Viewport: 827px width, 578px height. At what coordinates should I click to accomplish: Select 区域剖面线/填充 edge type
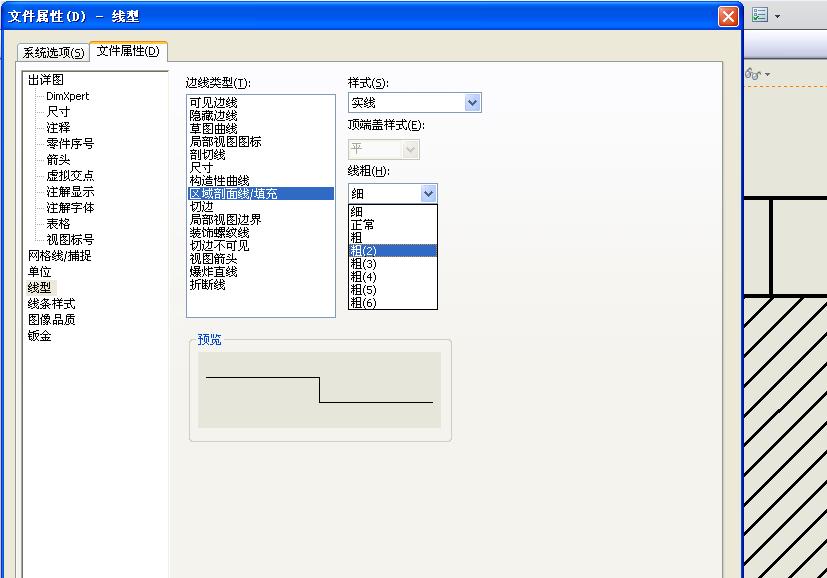click(261, 194)
